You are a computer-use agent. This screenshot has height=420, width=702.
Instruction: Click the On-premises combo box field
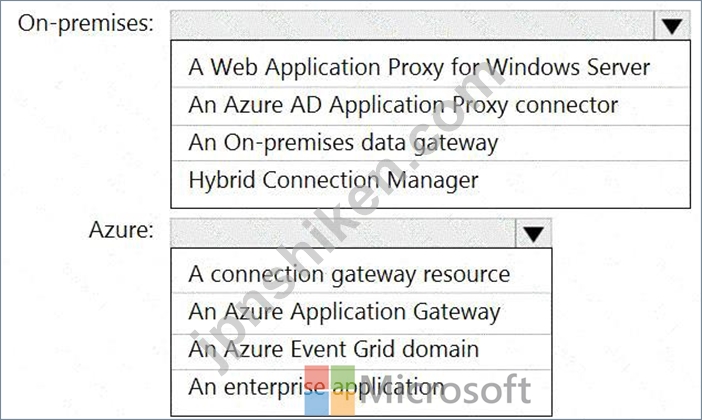pyautogui.click(x=412, y=26)
